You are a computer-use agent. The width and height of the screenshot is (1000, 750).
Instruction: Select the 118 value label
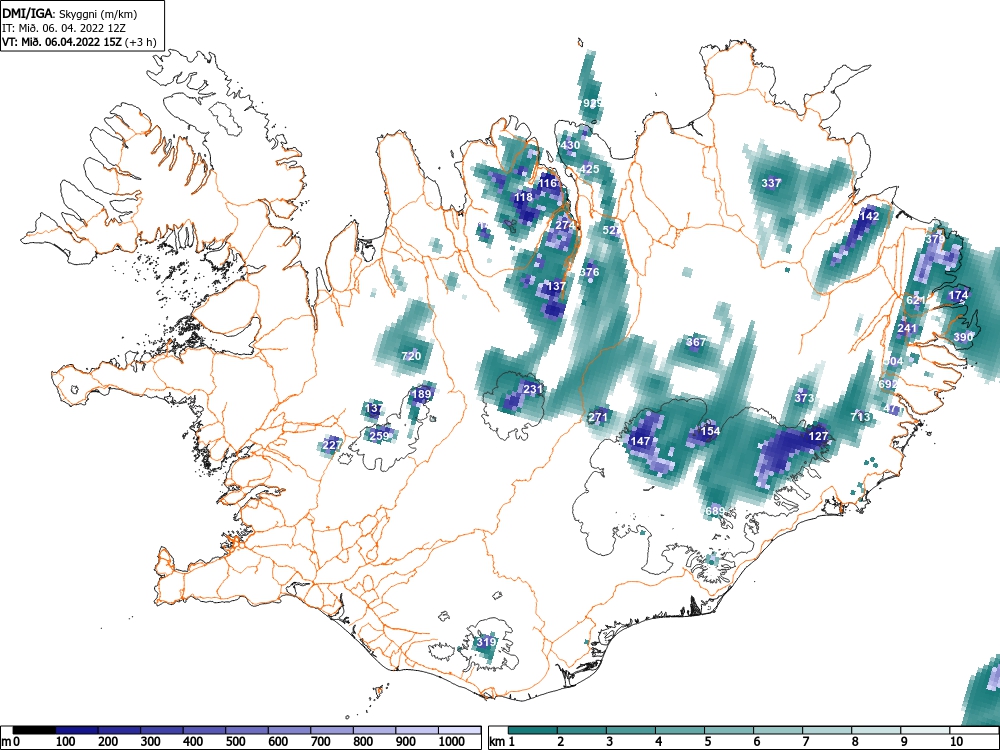[x=523, y=197]
